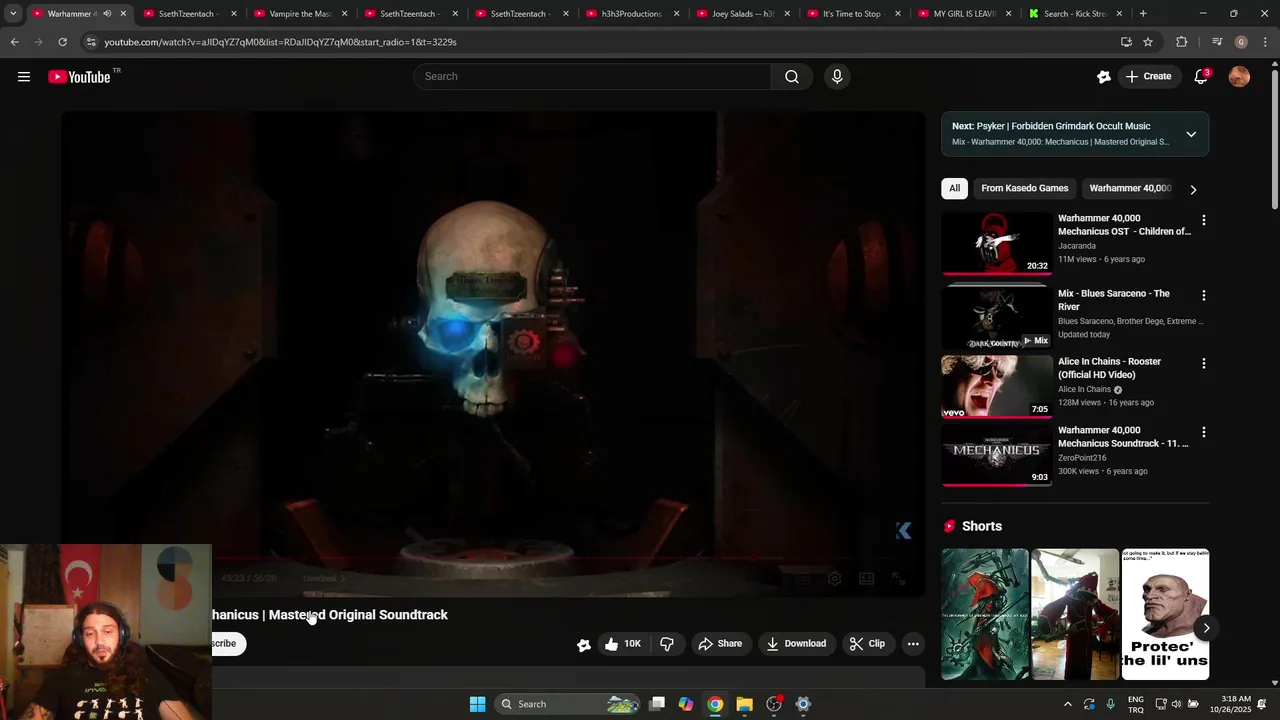Open options for Mechanicus Soundtrack 11 video
Image resolution: width=1280 pixels, height=720 pixels.
(1204, 432)
